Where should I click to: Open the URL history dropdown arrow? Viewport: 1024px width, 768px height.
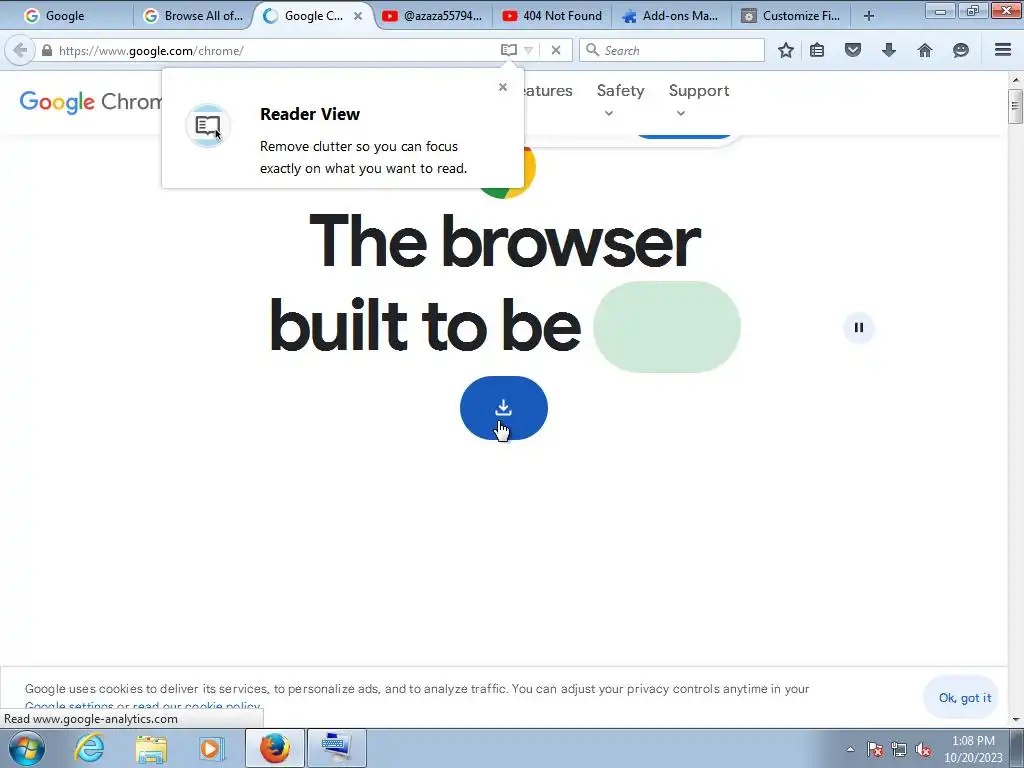(528, 50)
